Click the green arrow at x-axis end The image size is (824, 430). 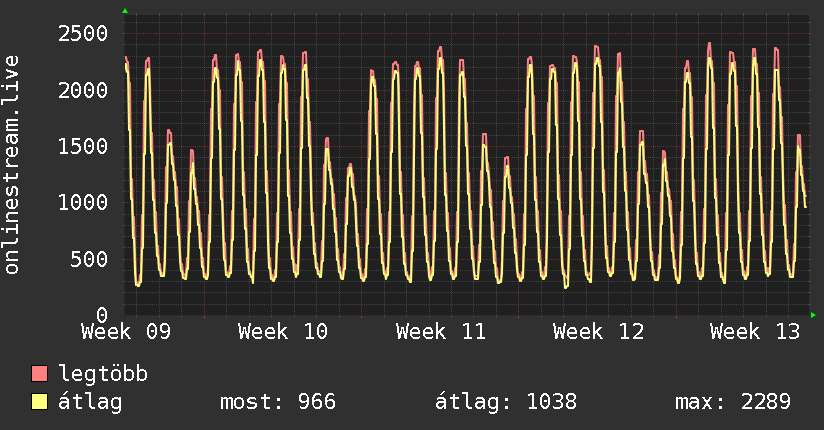coord(813,315)
